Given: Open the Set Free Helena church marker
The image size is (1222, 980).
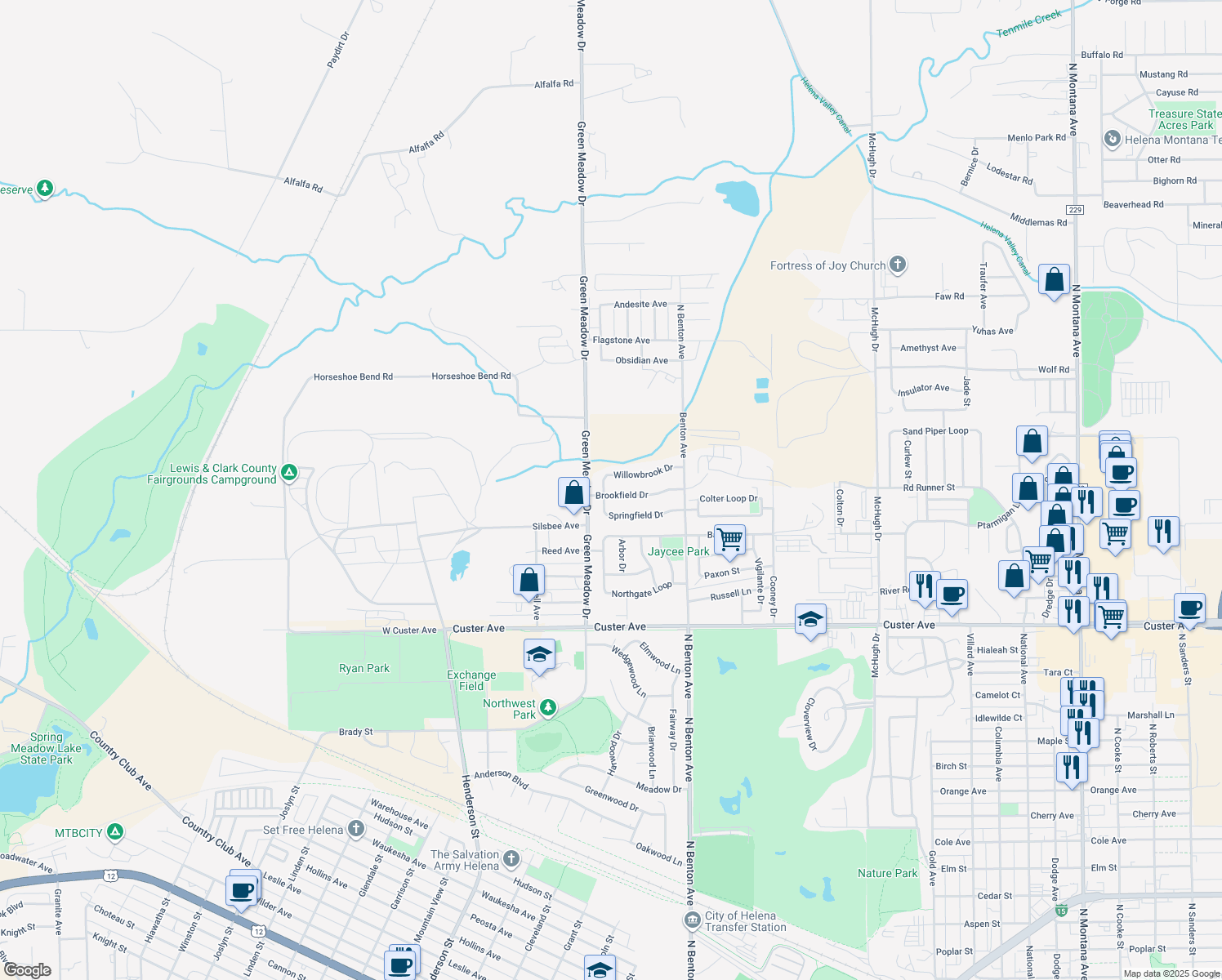Looking at the screenshot, I should [x=355, y=827].
